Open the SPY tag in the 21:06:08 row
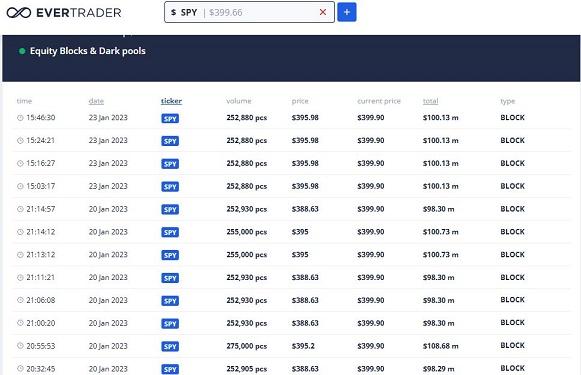Viewport: 581px width, 375px height. pos(170,301)
